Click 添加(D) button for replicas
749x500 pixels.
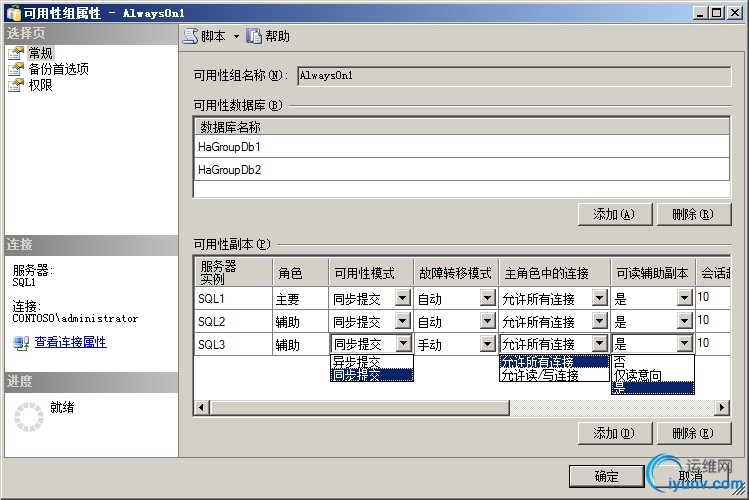(615, 433)
